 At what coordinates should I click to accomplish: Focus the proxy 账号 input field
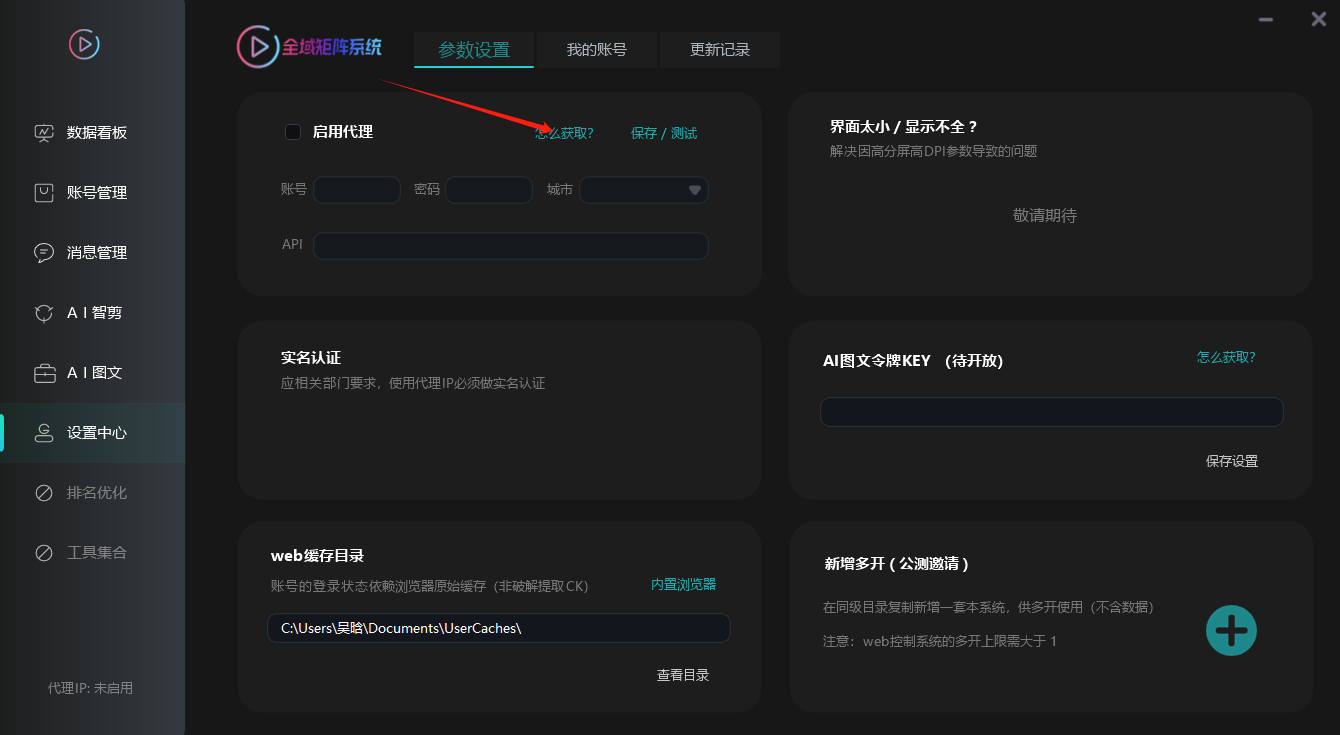pos(357,190)
